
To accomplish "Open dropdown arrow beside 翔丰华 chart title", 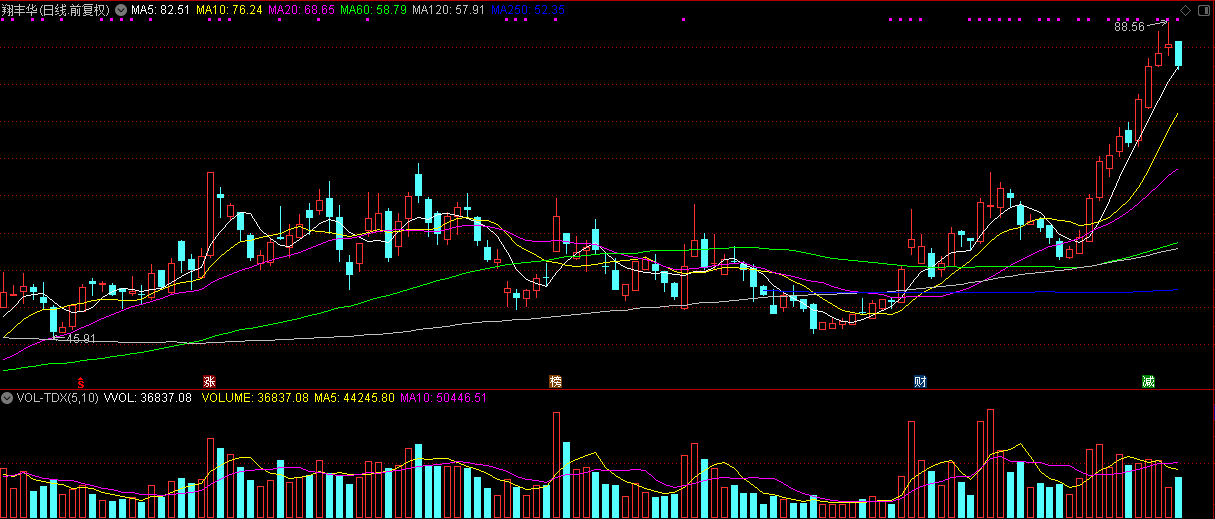I will (121, 10).
